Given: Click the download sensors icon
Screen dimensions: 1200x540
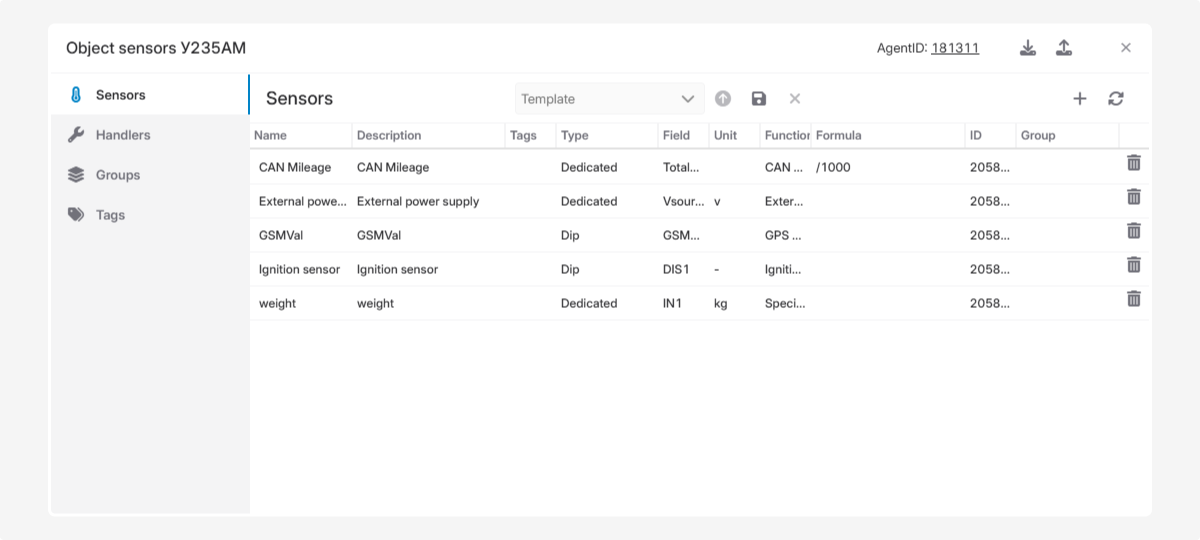Looking at the screenshot, I should click(x=1027, y=48).
